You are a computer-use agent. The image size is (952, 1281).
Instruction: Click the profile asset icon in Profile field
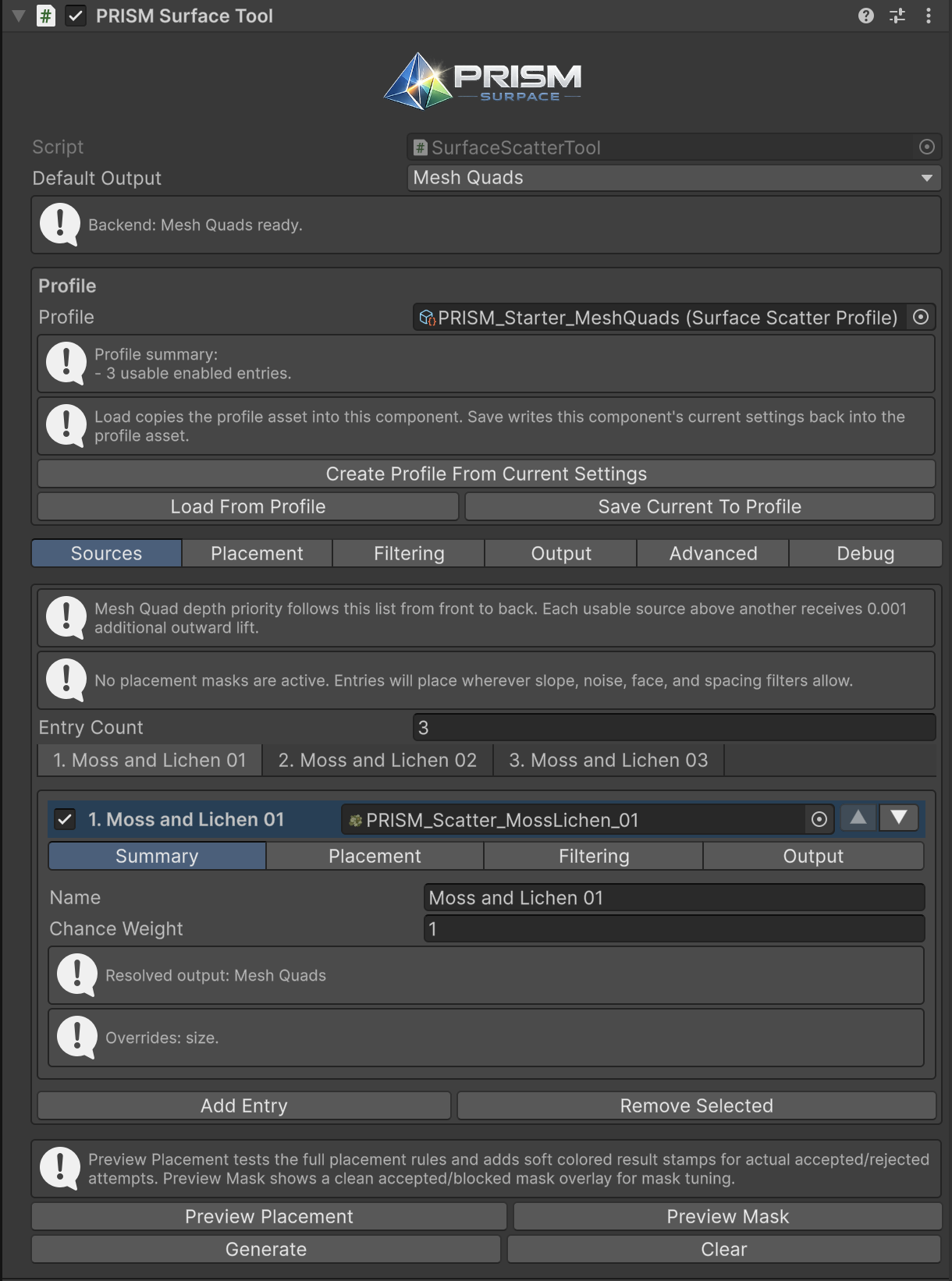tap(427, 318)
